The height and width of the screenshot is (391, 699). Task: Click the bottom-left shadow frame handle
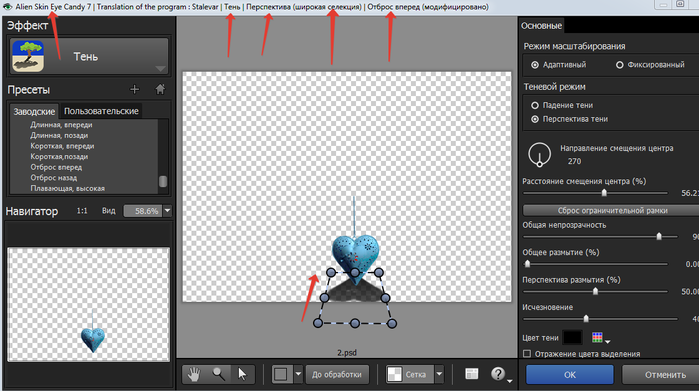(318, 323)
